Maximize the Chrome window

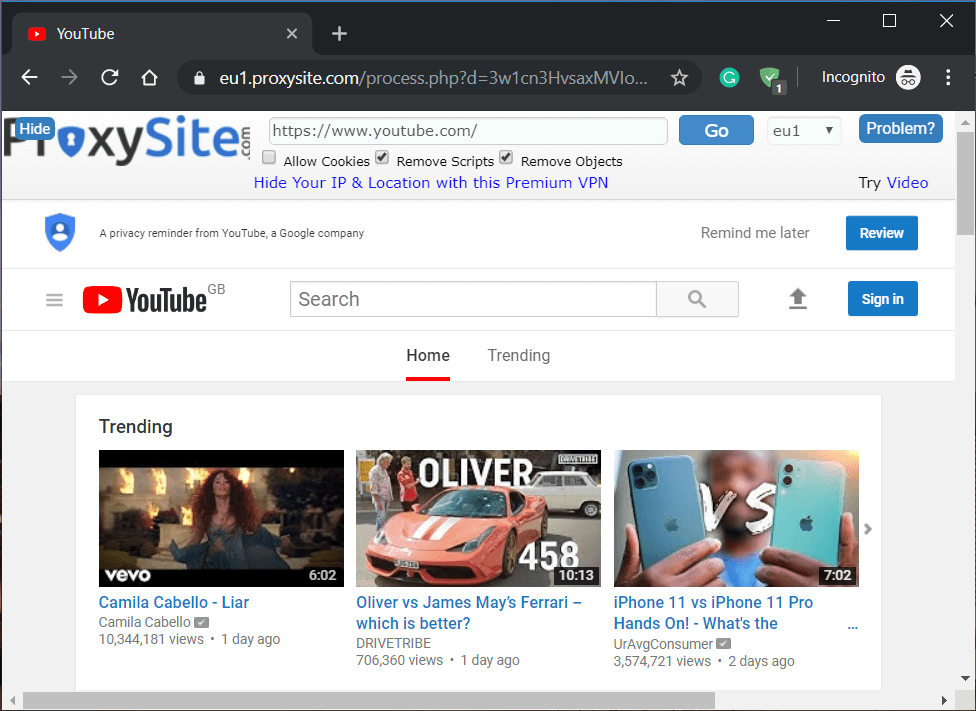[x=889, y=21]
